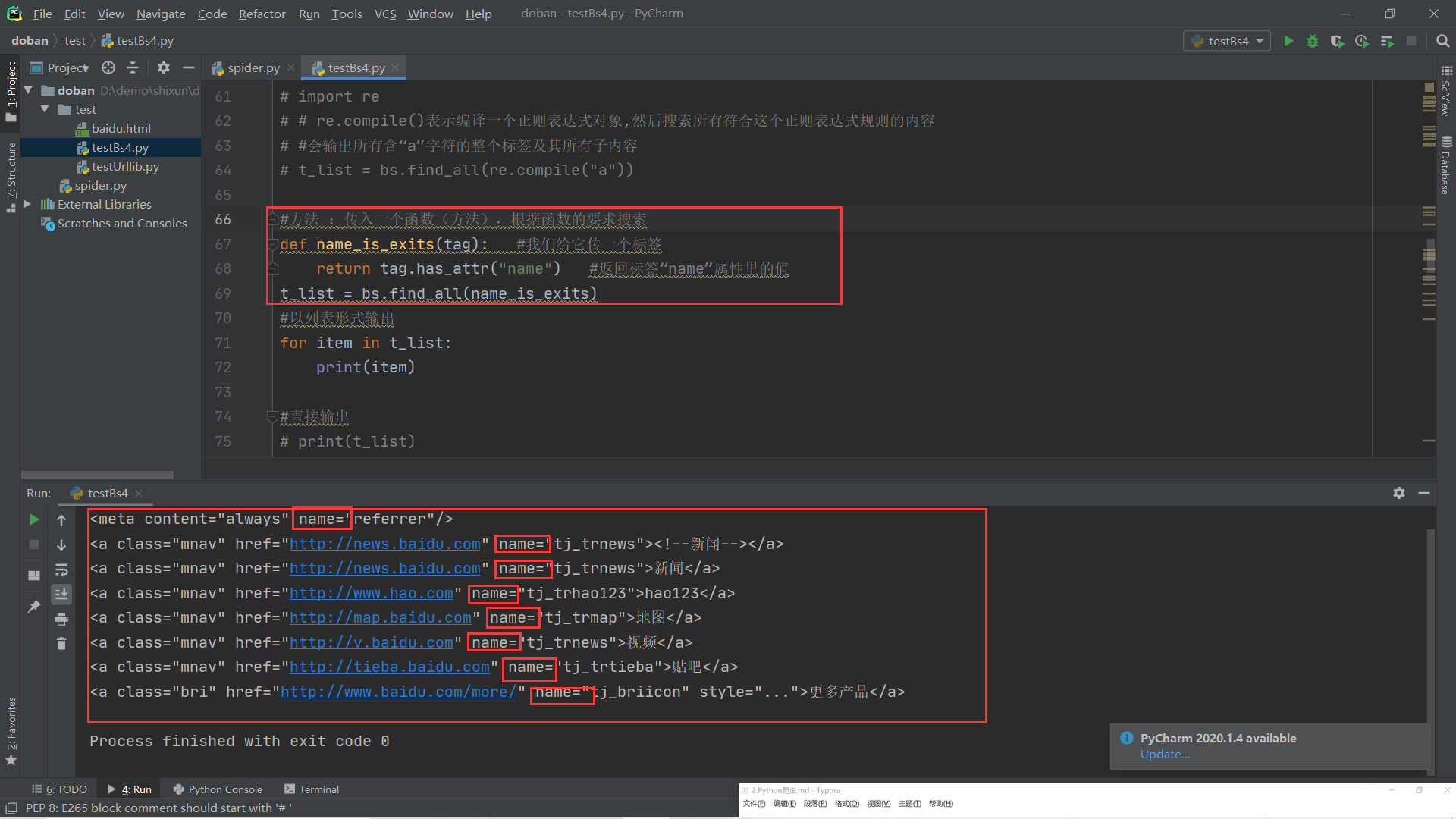This screenshot has width=1456, height=819.
Task: Click the locate-file target icon in the Project panel
Action: pos(108,67)
